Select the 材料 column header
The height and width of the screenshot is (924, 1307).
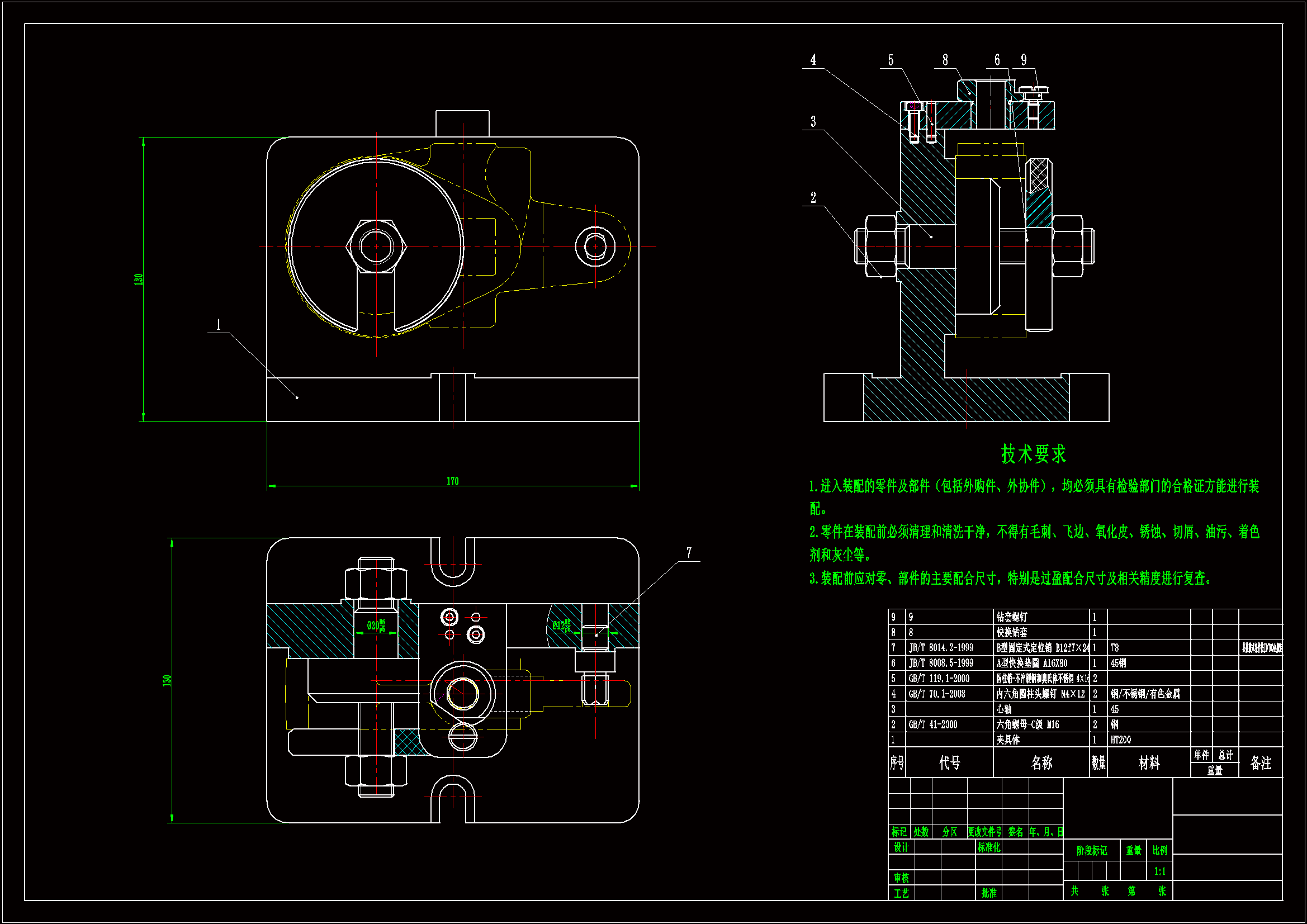click(x=1149, y=763)
